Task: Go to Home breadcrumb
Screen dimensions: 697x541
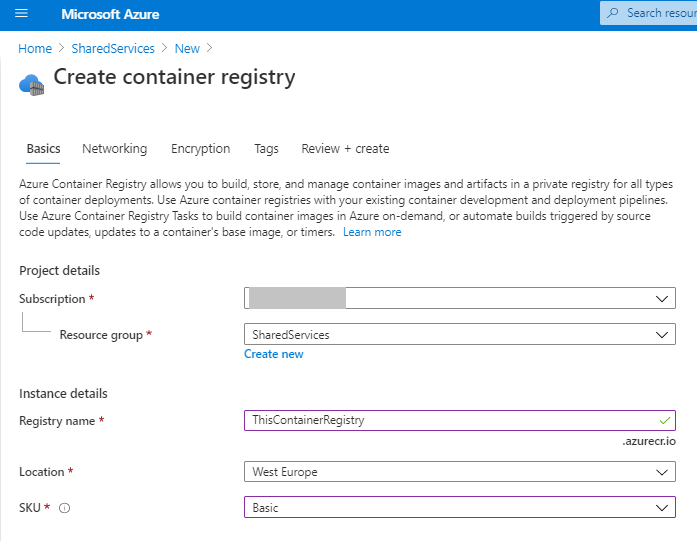Action: pos(35,48)
